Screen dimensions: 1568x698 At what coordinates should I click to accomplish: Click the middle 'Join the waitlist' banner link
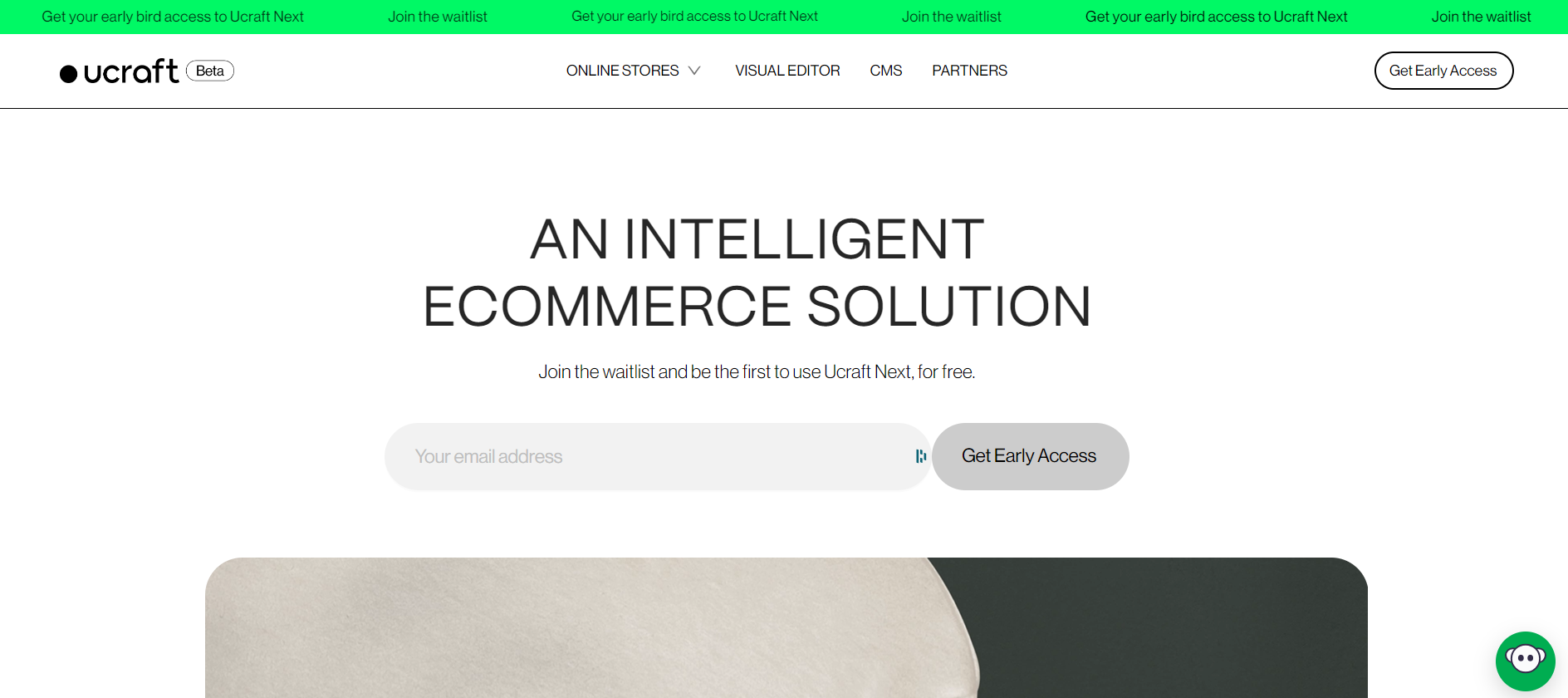952,17
